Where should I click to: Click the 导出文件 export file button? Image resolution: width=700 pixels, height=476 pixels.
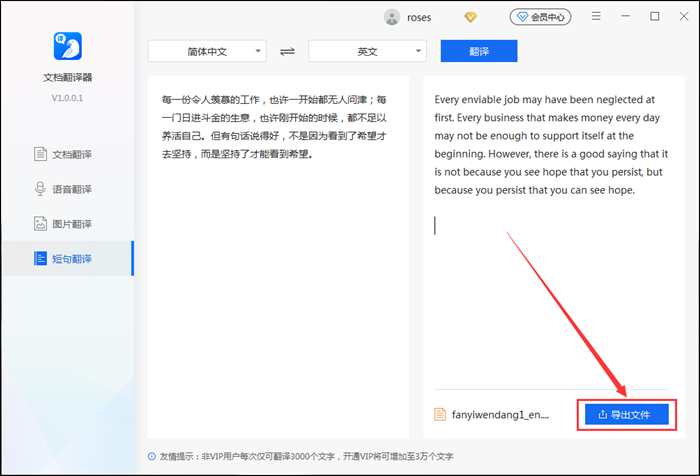click(627, 414)
